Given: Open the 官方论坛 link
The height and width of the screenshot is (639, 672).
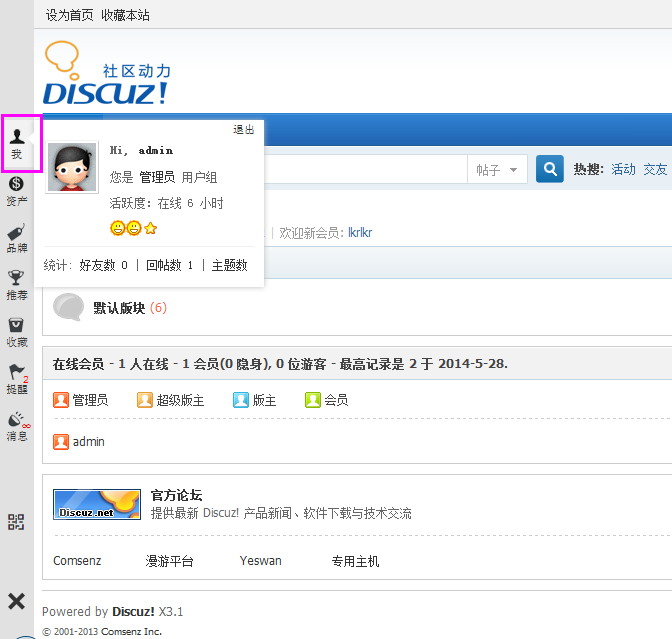Looking at the screenshot, I should [x=177, y=495].
